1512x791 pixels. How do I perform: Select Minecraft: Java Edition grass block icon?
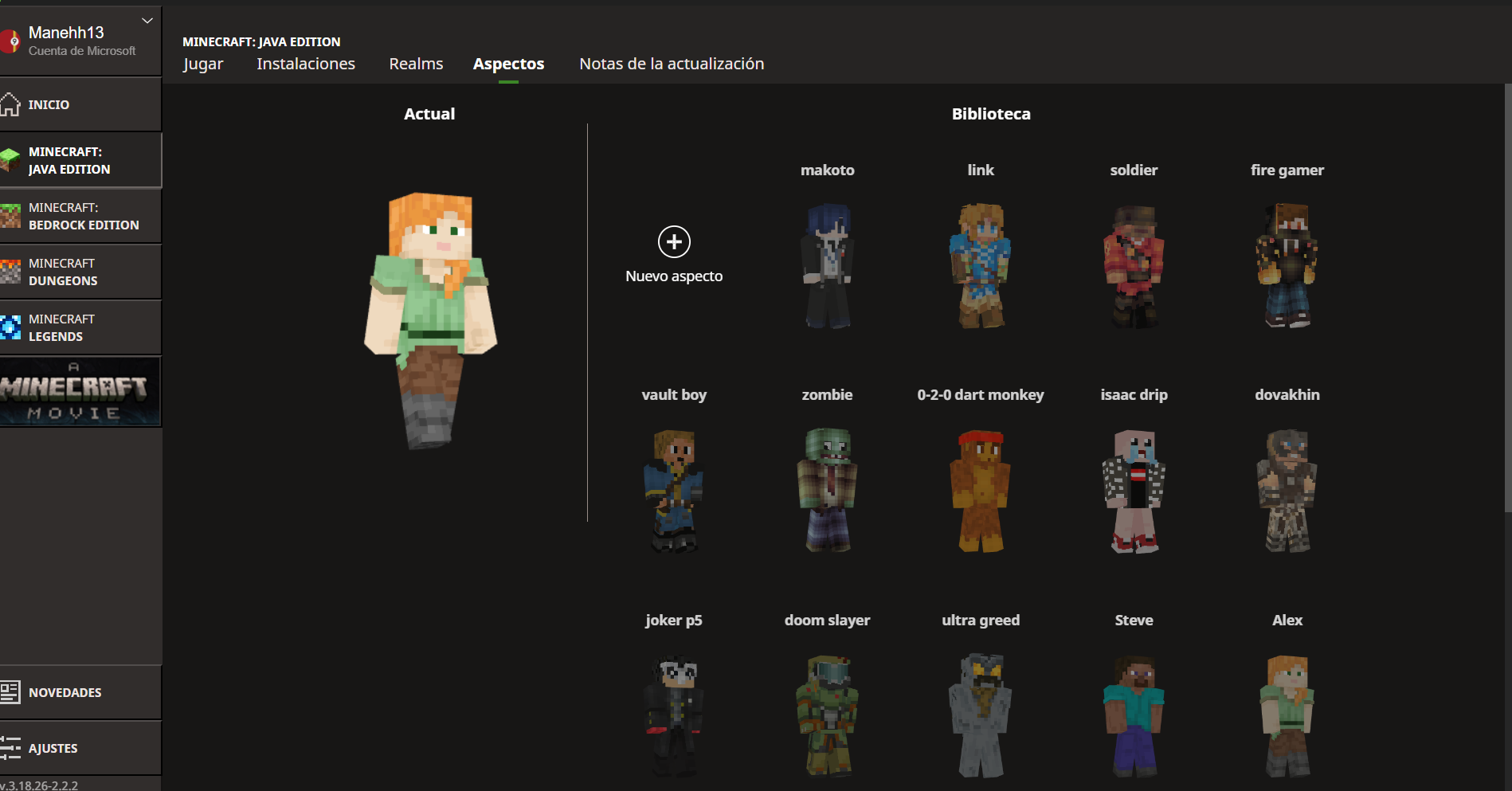coord(10,160)
